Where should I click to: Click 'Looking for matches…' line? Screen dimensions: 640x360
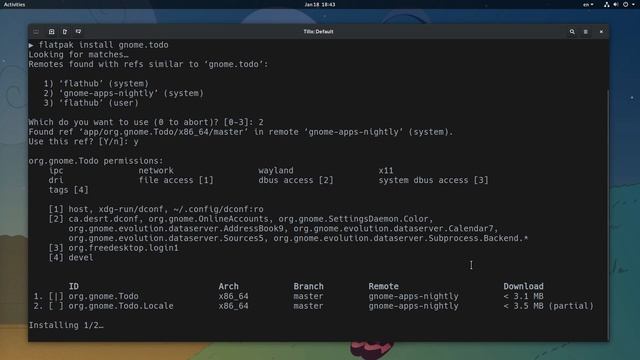coord(78,55)
